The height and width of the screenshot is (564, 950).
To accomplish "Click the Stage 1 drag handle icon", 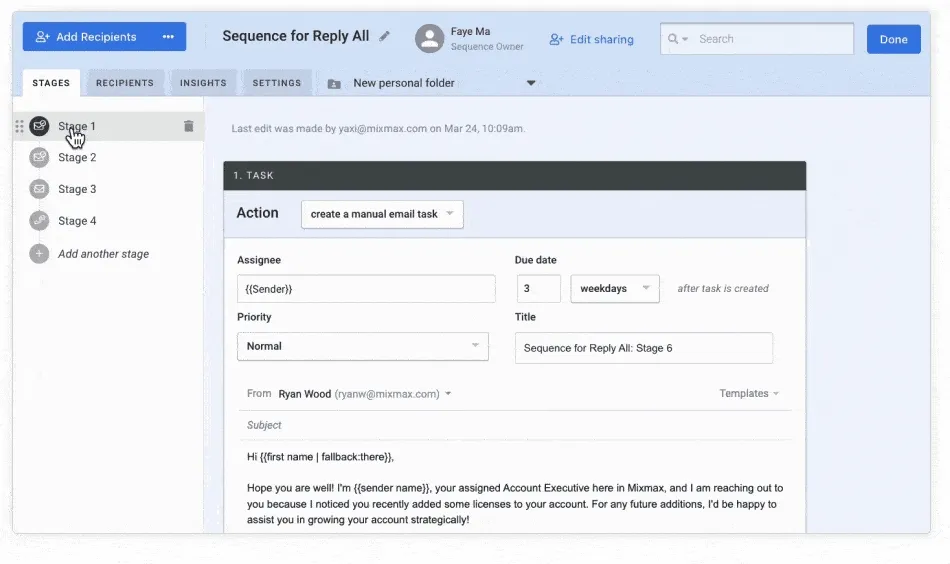I will click(19, 126).
